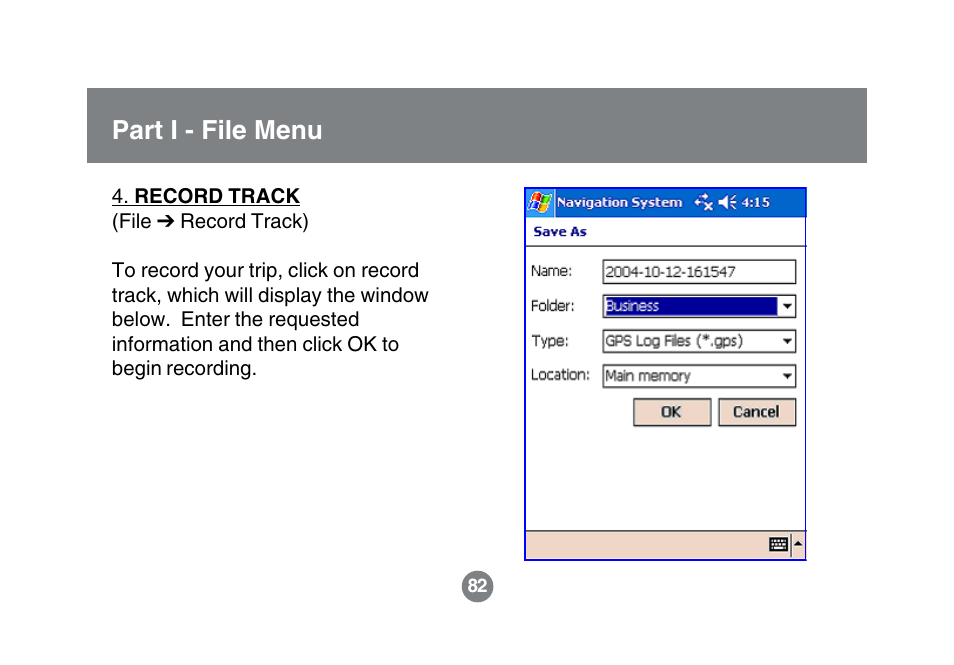Click the Navigation System title text
The height and width of the screenshot is (665, 954).
(x=619, y=202)
